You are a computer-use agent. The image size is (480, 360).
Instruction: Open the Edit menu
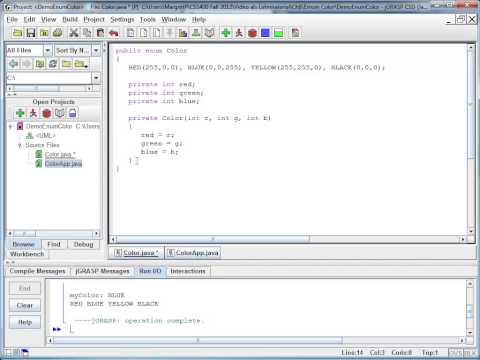click(x=29, y=19)
